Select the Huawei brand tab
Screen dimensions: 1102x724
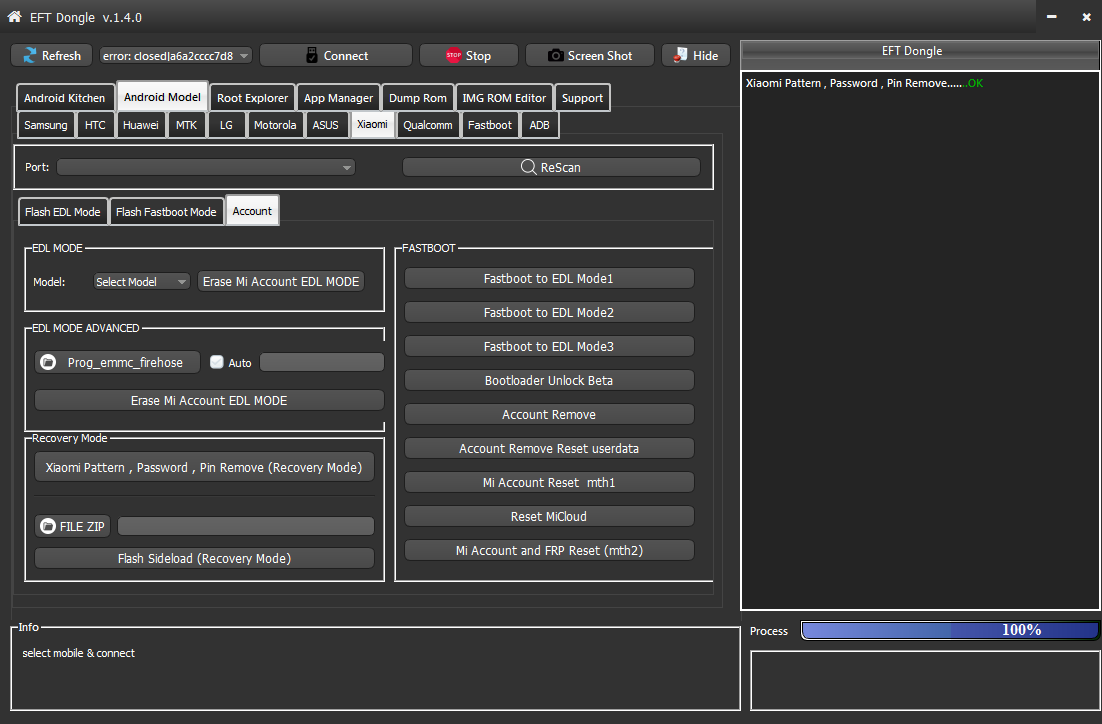point(141,125)
